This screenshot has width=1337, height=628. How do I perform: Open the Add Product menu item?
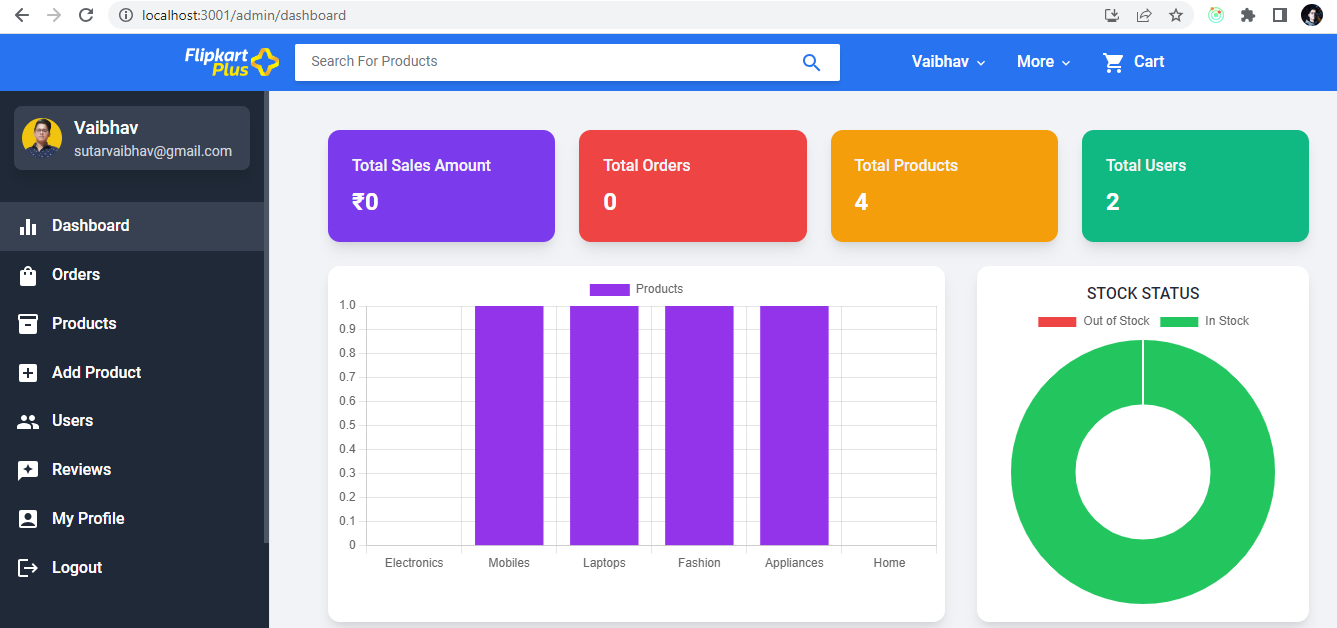coord(96,372)
